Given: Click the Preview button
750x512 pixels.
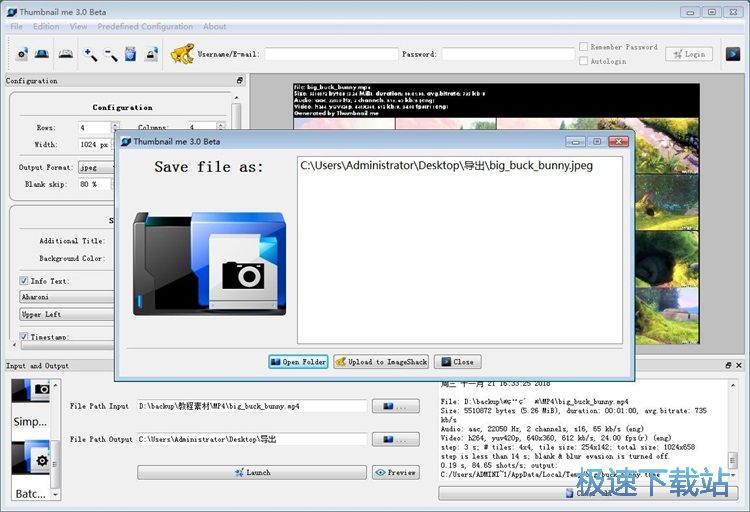Looking at the screenshot, I should [396, 472].
